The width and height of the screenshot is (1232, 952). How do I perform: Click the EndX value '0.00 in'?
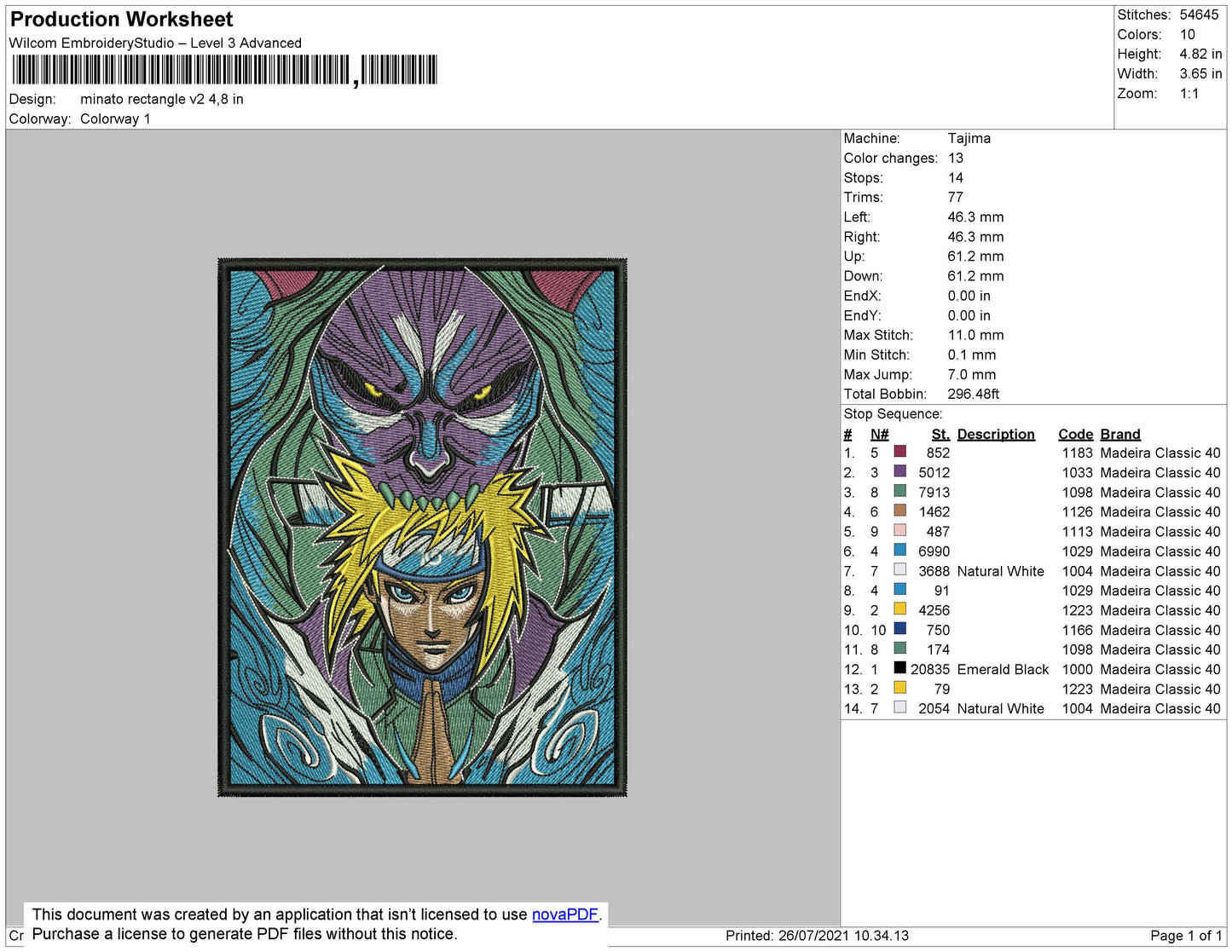point(969,297)
